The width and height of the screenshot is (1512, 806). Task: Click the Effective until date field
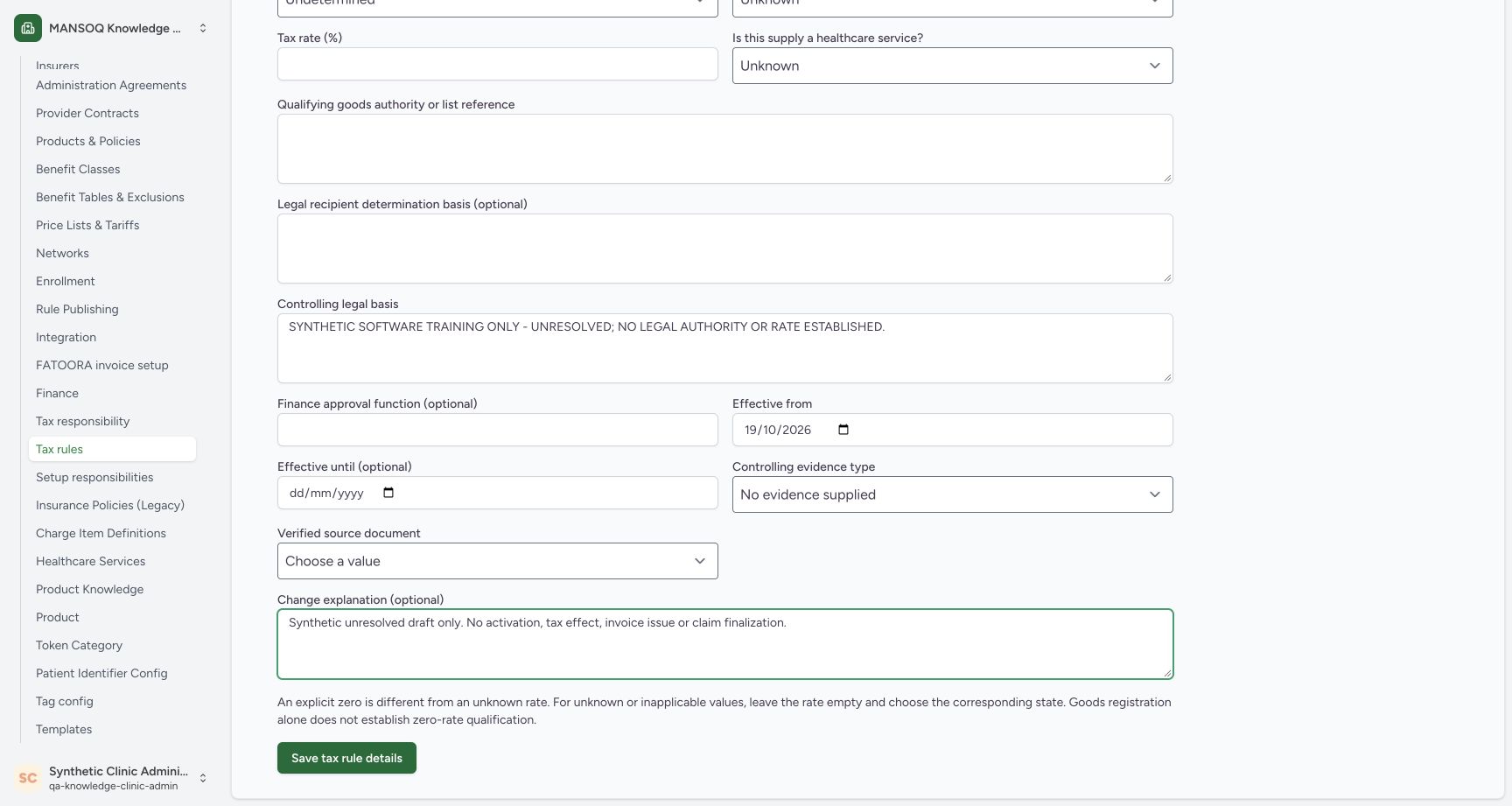click(x=497, y=493)
